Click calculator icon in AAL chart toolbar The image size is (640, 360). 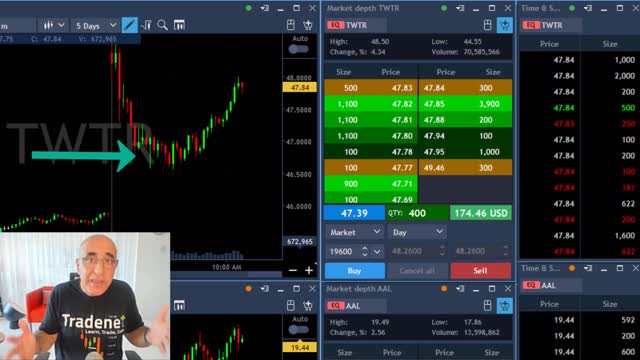tap(291, 306)
